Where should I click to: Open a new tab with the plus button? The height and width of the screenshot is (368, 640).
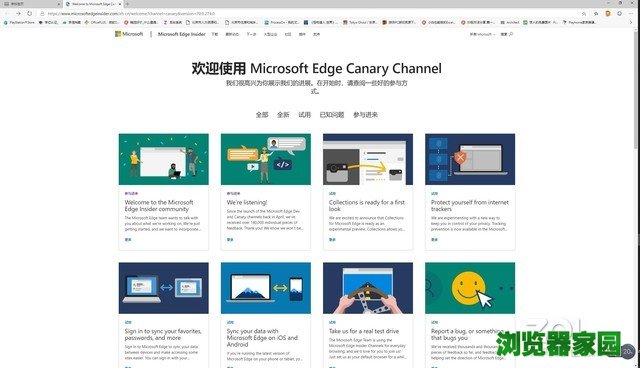point(127,4)
